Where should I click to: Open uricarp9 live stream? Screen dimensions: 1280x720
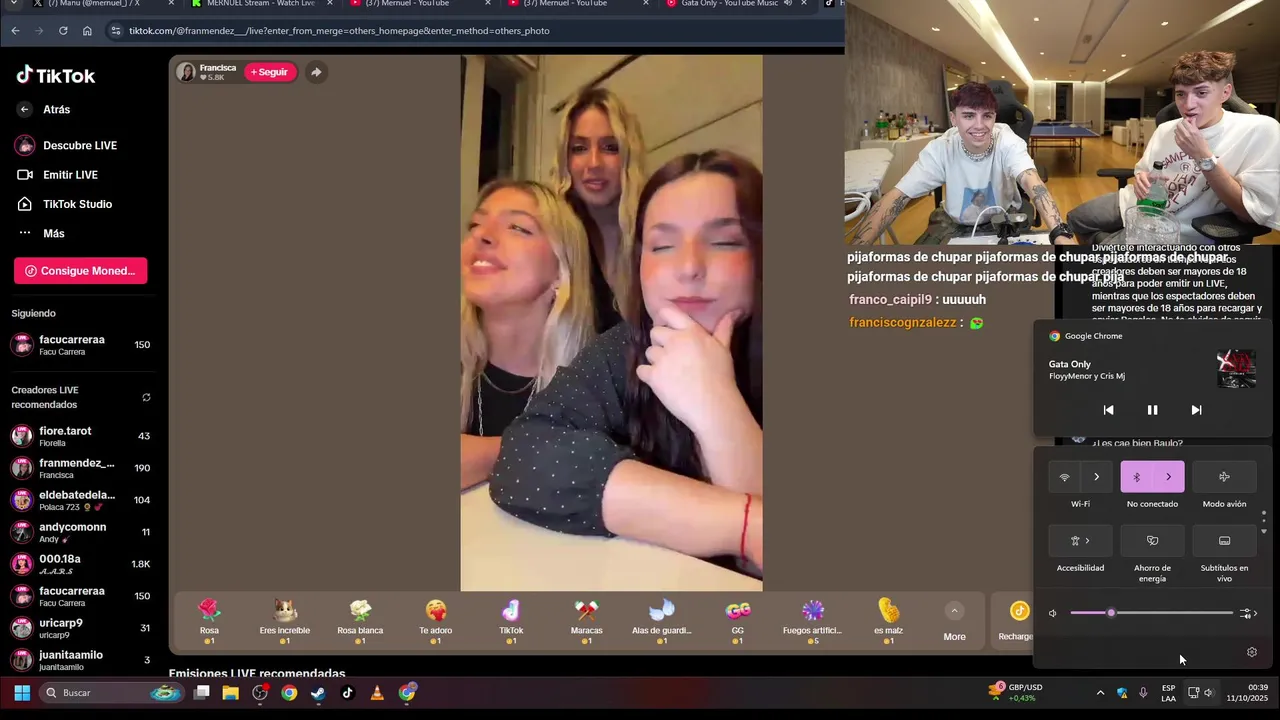pos(80,628)
